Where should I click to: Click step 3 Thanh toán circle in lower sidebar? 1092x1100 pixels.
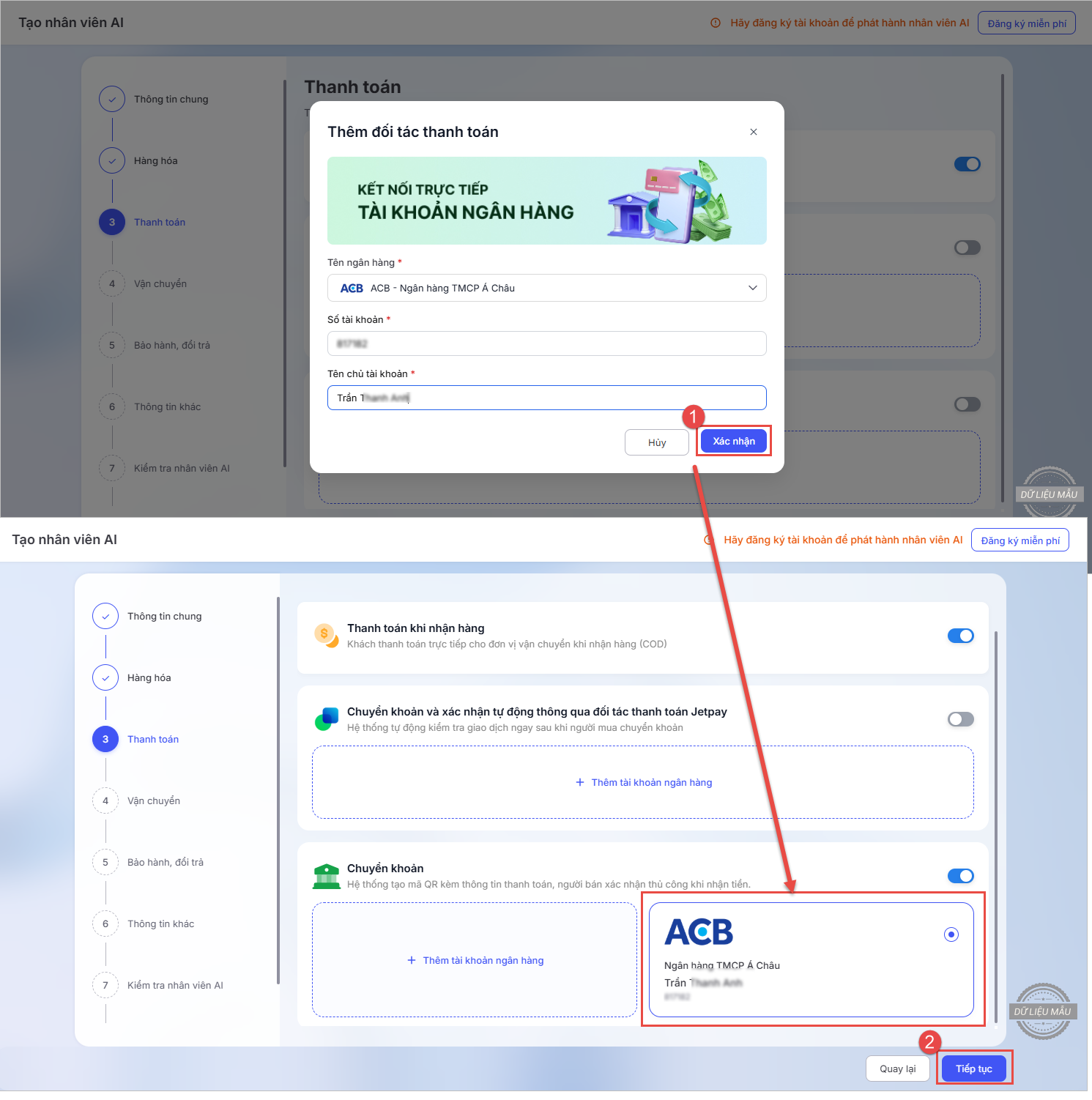pos(105,739)
